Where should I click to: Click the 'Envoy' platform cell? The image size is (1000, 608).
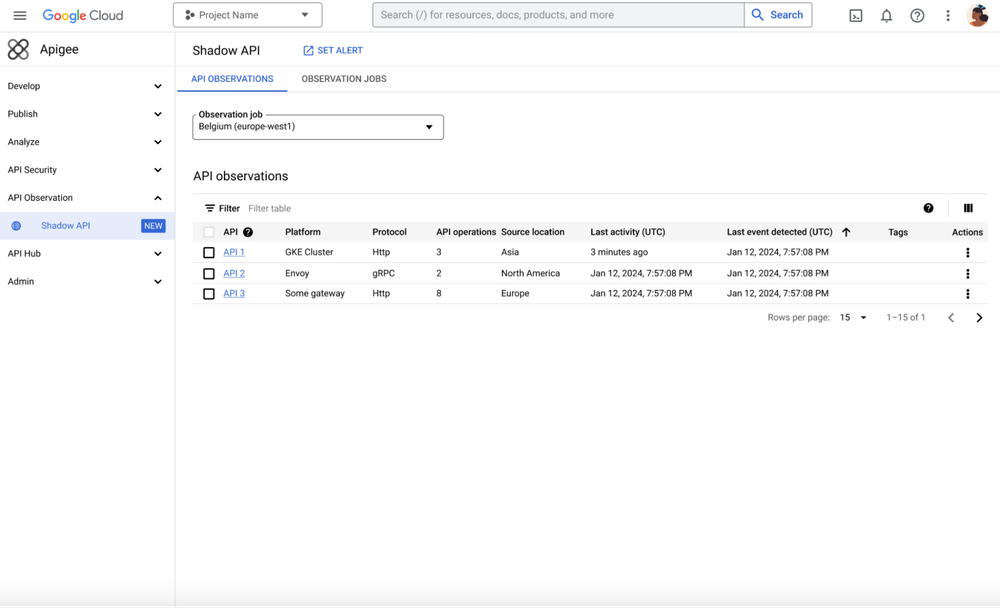(x=297, y=274)
